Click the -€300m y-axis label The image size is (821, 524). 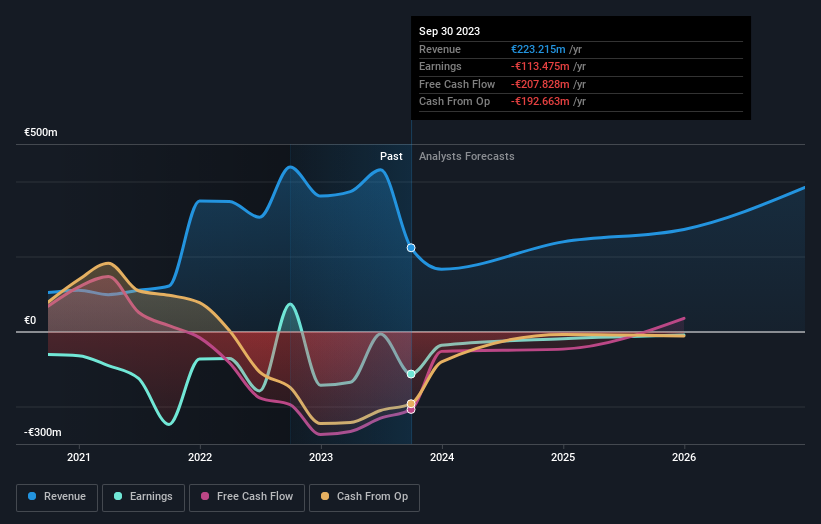42,432
